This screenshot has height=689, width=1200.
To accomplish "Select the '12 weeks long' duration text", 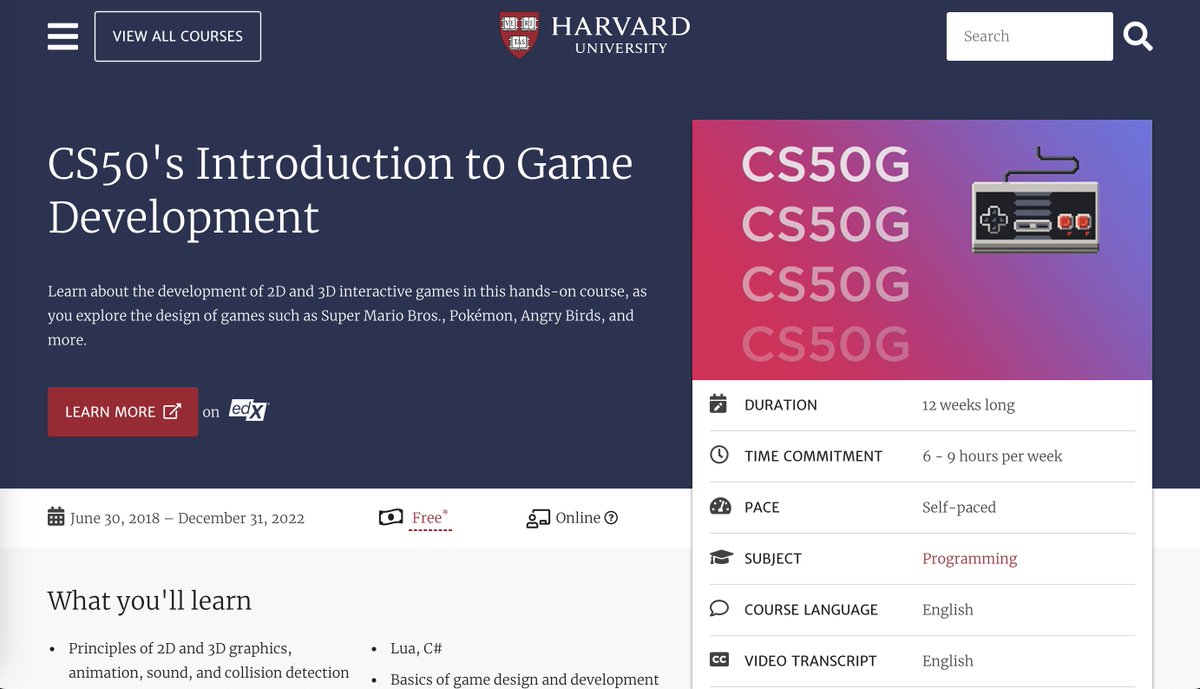I will (968, 405).
